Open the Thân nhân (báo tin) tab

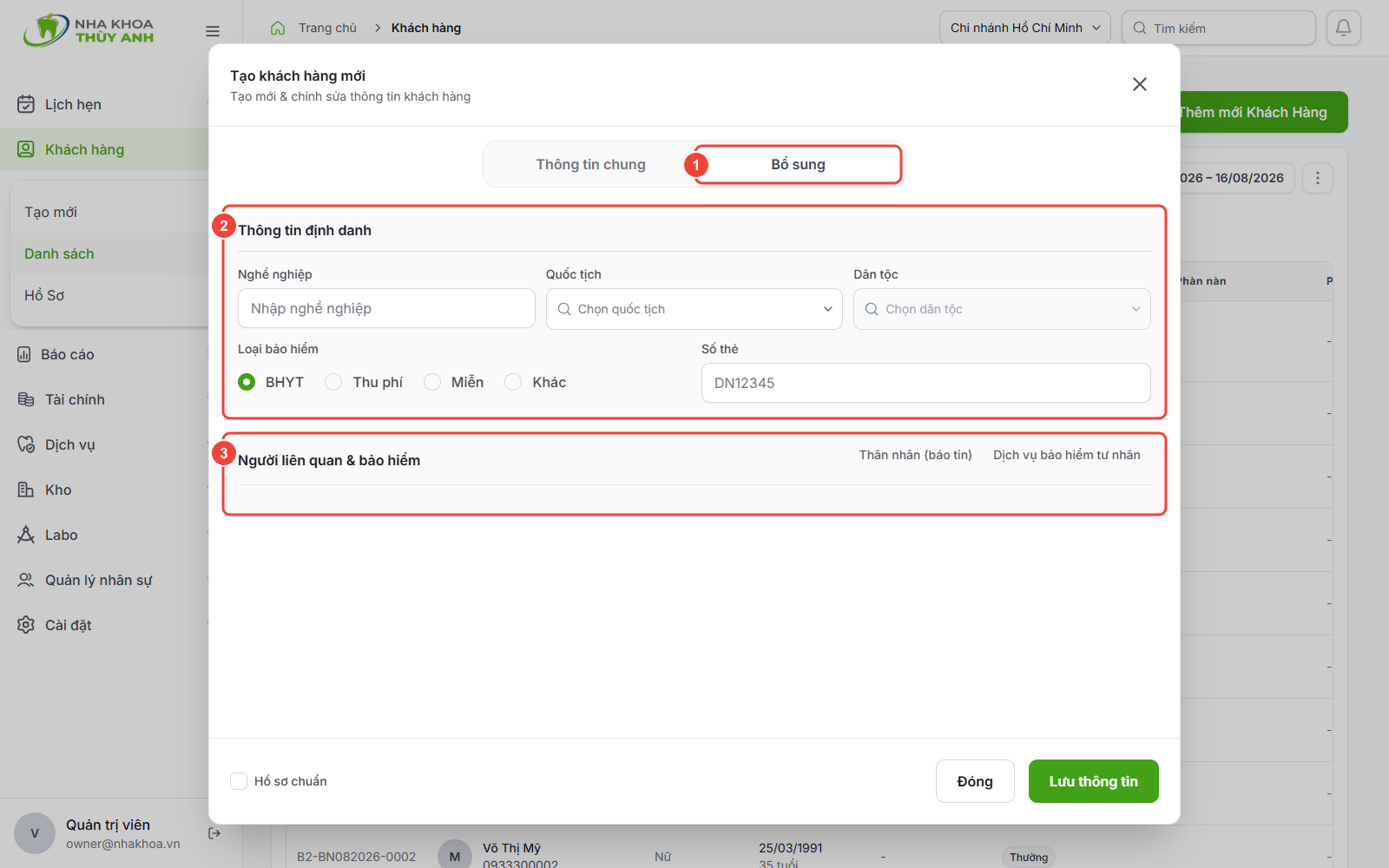coord(916,455)
